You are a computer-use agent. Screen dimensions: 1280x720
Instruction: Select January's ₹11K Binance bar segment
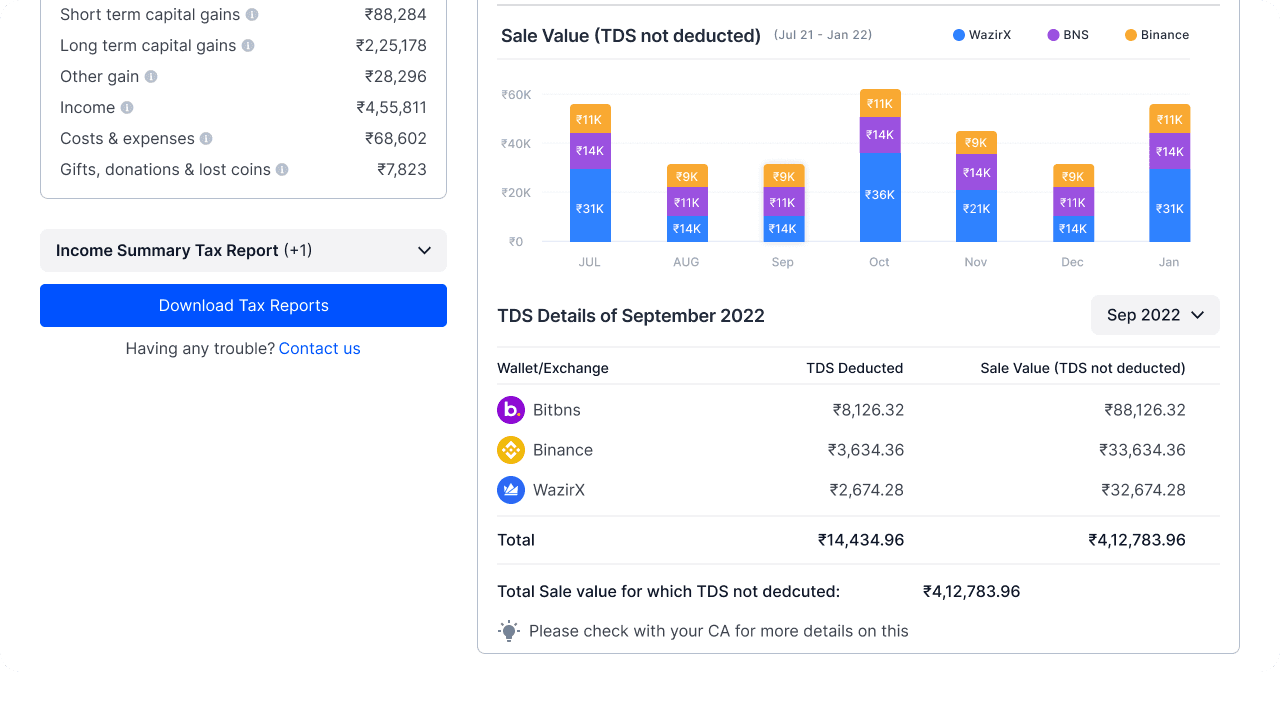[1169, 118]
